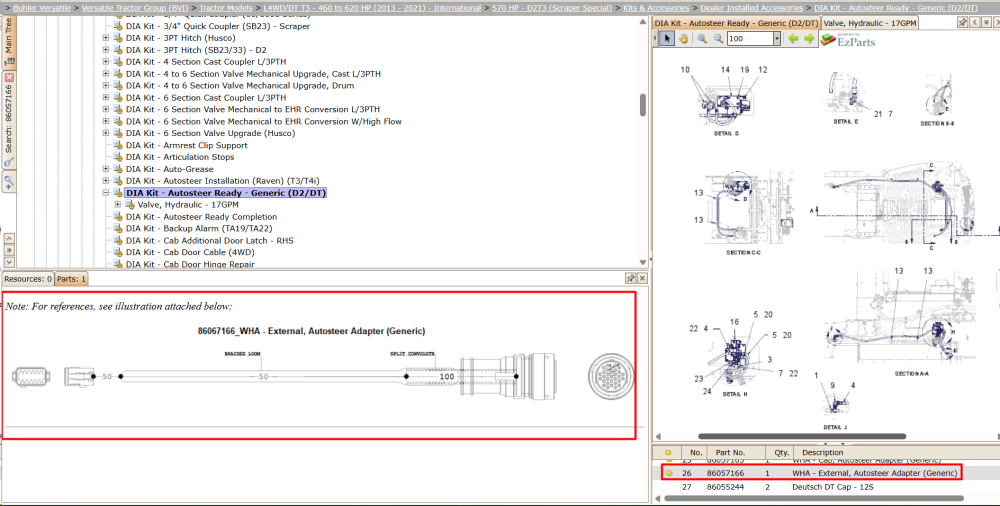
Task: Activate the hand pan tool
Action: (x=683, y=38)
